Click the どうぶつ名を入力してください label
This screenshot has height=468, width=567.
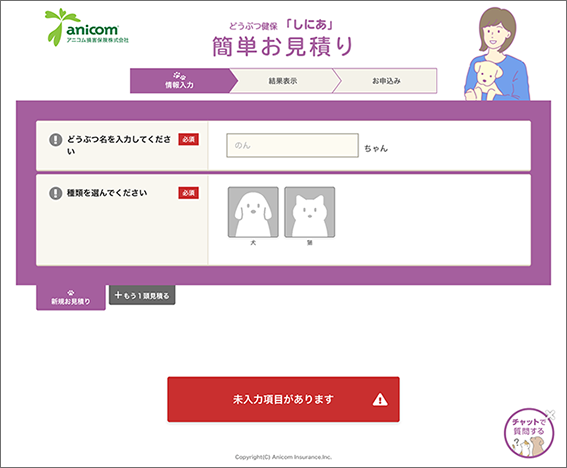[x=119, y=145]
